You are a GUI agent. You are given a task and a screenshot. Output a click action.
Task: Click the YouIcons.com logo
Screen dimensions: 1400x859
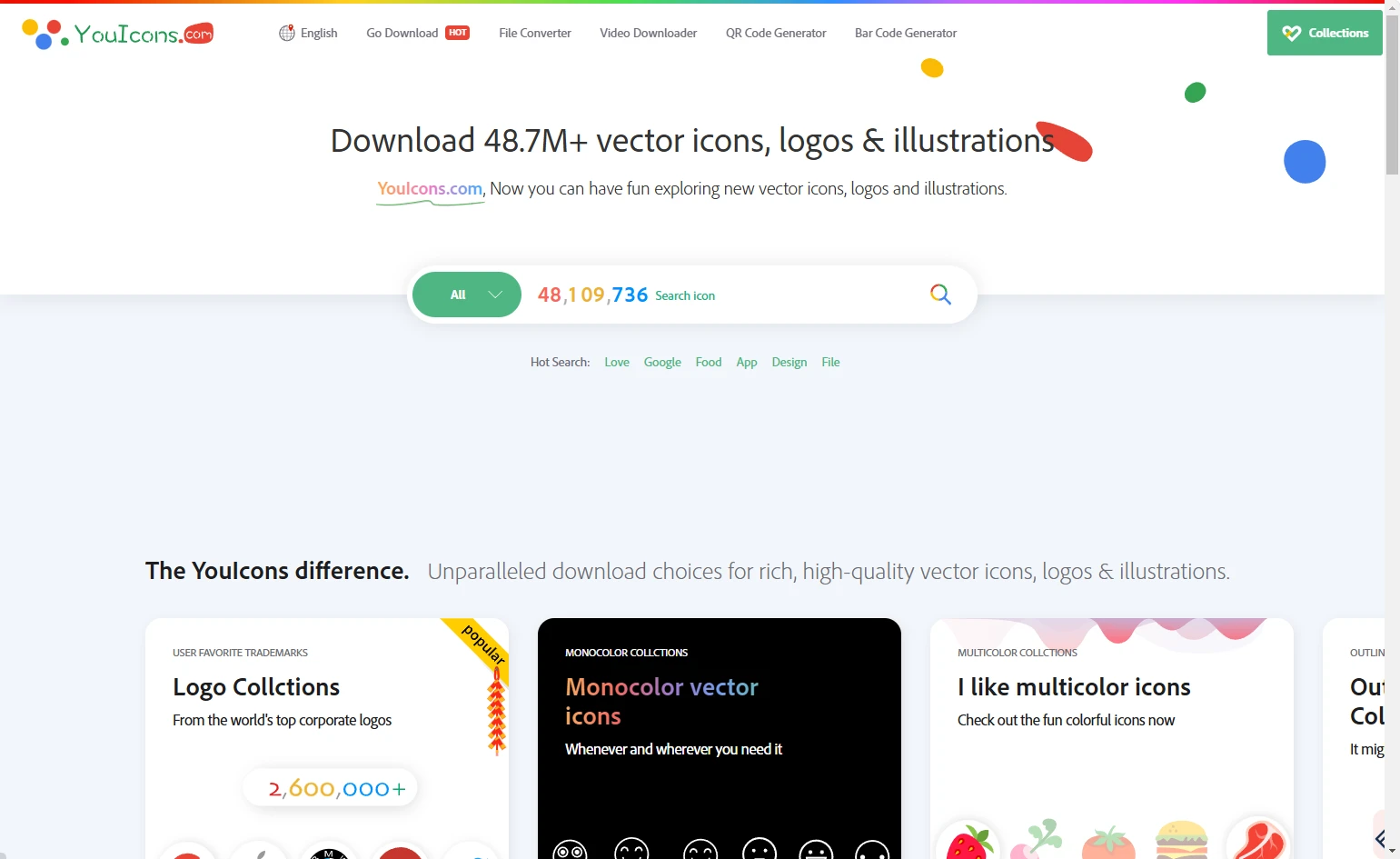point(117,34)
